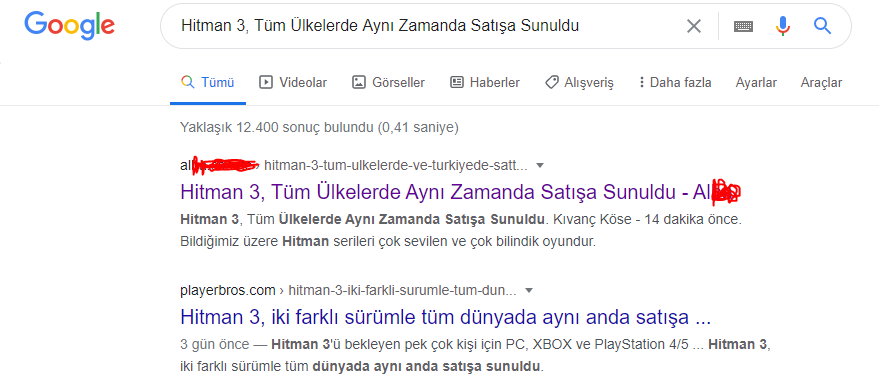The image size is (879, 385).
Task: Open 'Hitman 3, iki farklı sürümle' result
Action: tap(446, 317)
